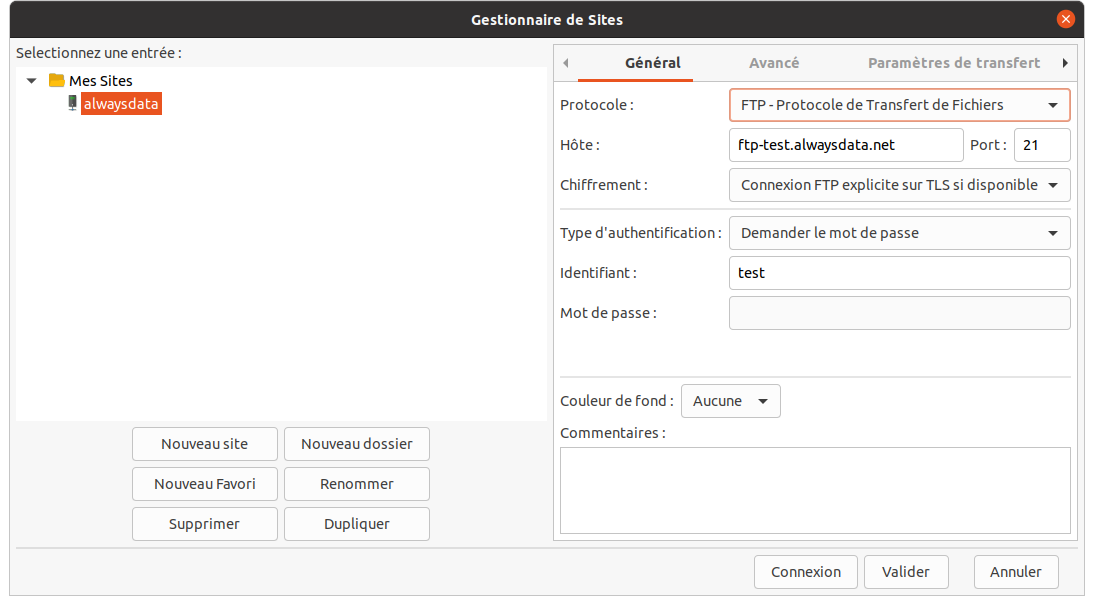The width and height of the screenshot is (1094, 605).
Task: Click the Dupliquer button
Action: point(357,524)
